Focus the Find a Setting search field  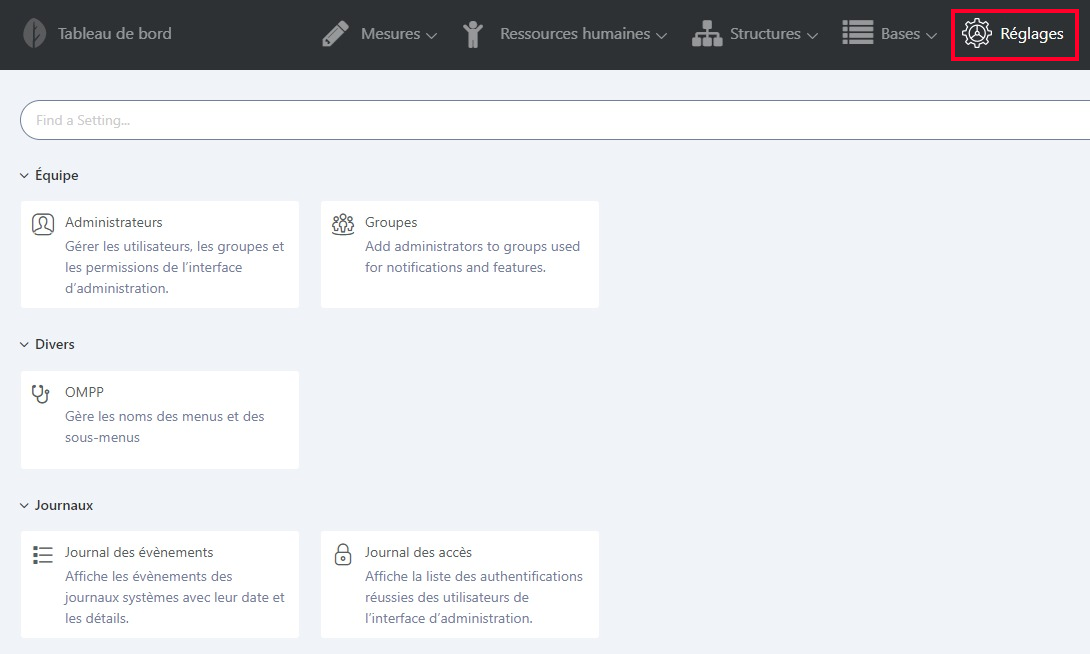pyautogui.click(x=550, y=120)
